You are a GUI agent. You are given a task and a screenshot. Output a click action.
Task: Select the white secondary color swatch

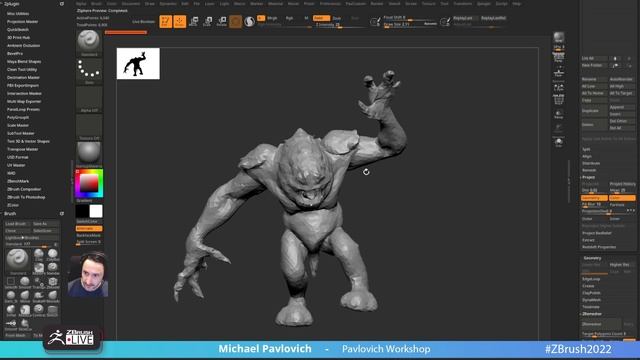click(x=96, y=211)
